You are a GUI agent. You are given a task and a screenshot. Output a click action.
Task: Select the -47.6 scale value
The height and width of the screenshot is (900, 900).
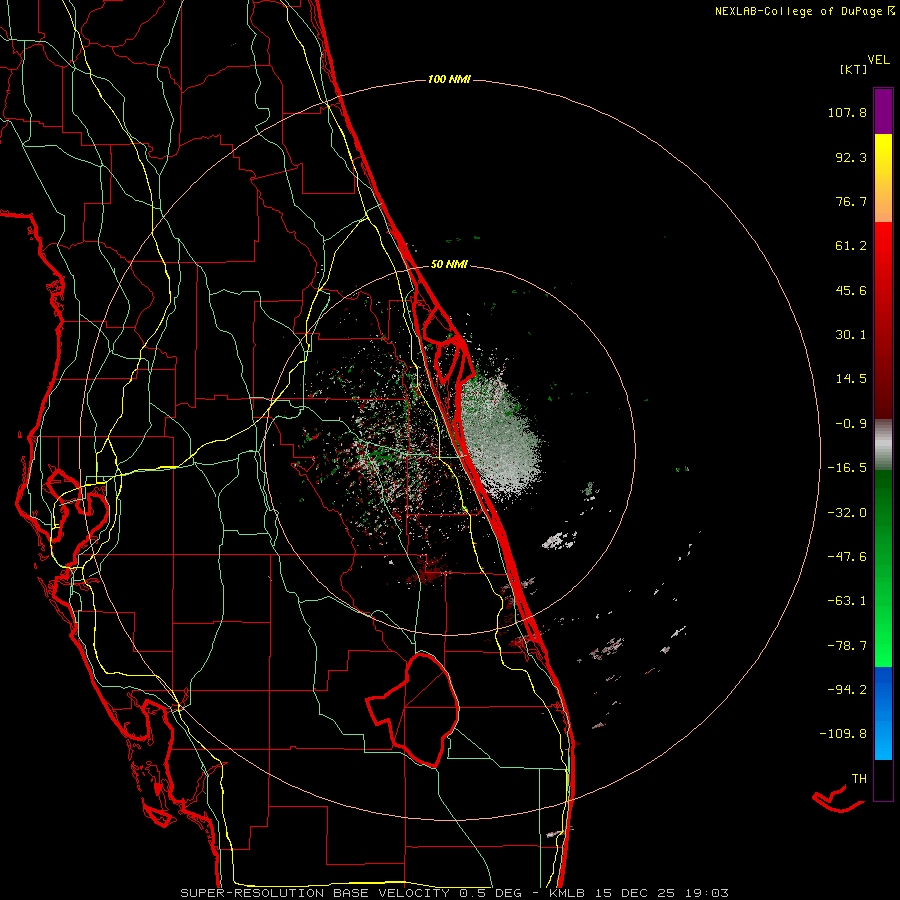coord(847,557)
